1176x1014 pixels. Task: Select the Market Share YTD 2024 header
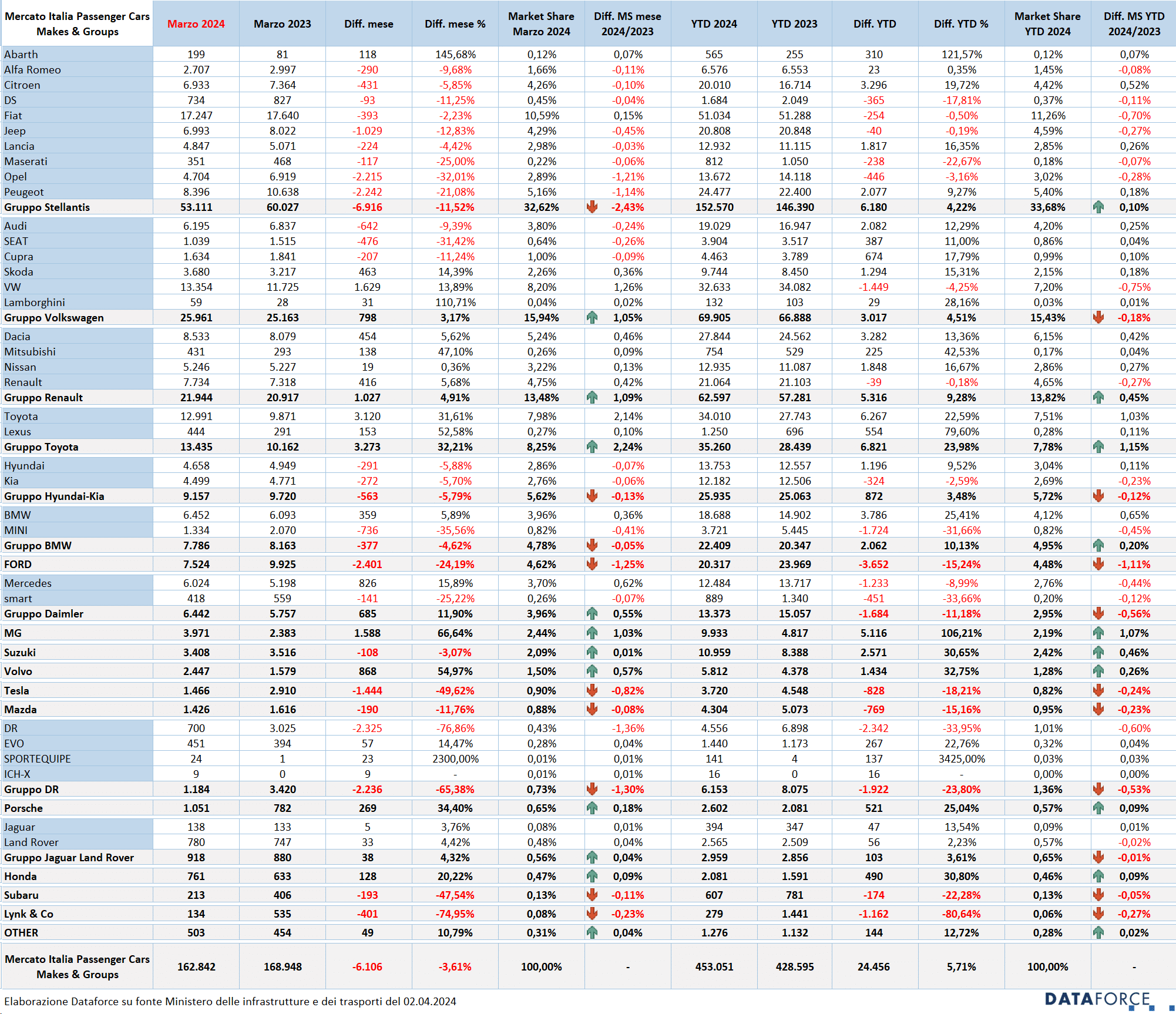[x=1048, y=23]
